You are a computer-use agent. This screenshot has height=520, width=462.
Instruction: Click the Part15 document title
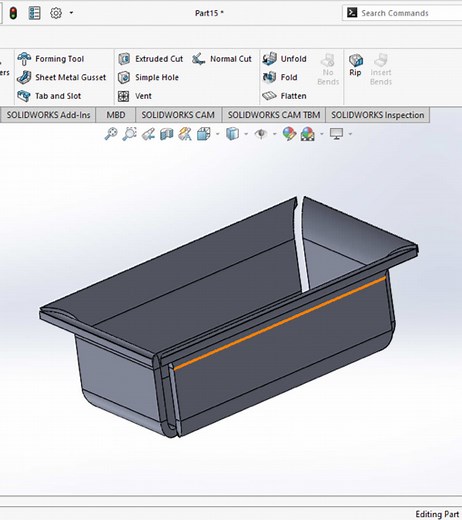point(209,13)
